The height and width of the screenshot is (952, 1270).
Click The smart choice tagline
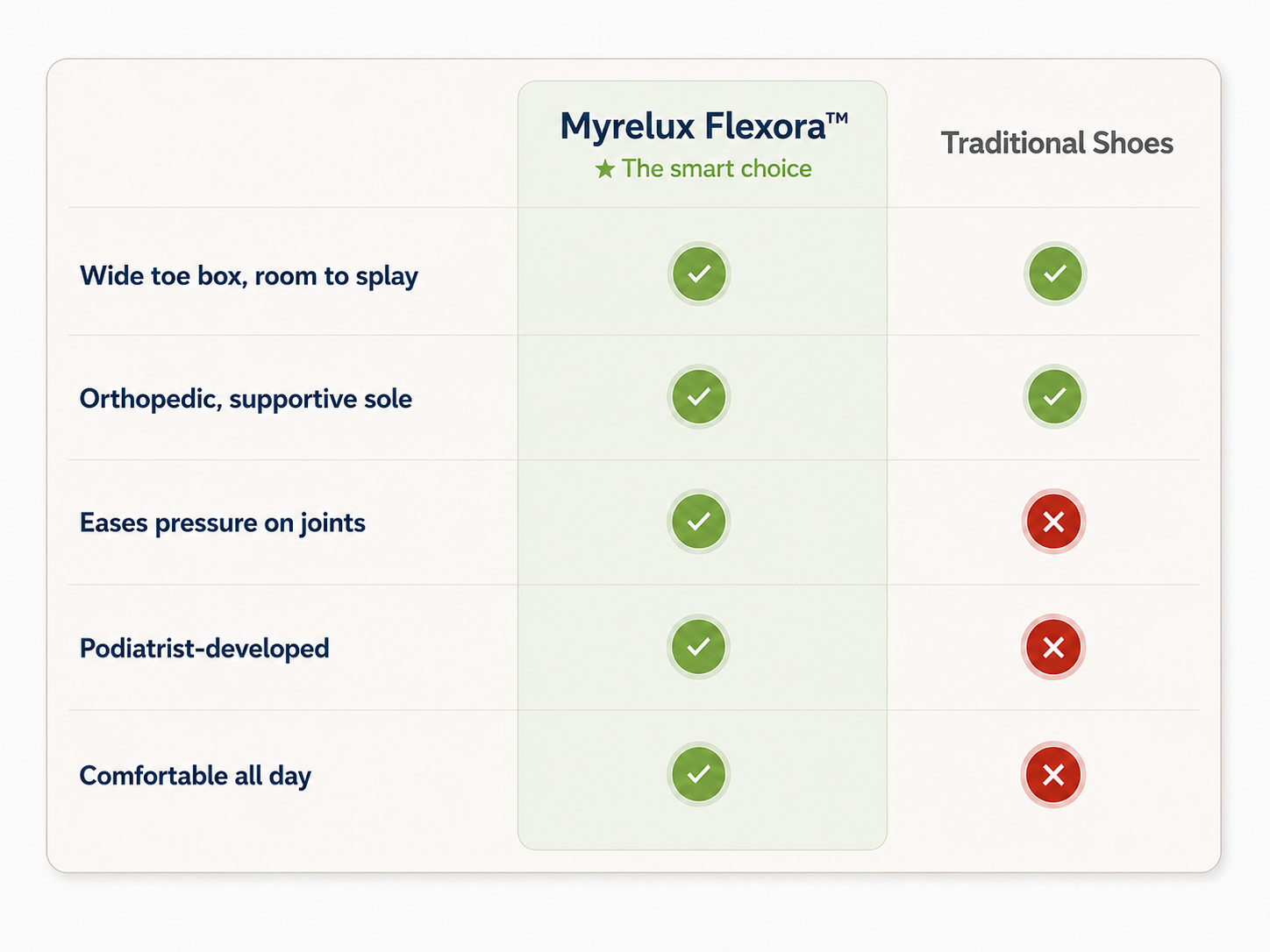coord(717,168)
